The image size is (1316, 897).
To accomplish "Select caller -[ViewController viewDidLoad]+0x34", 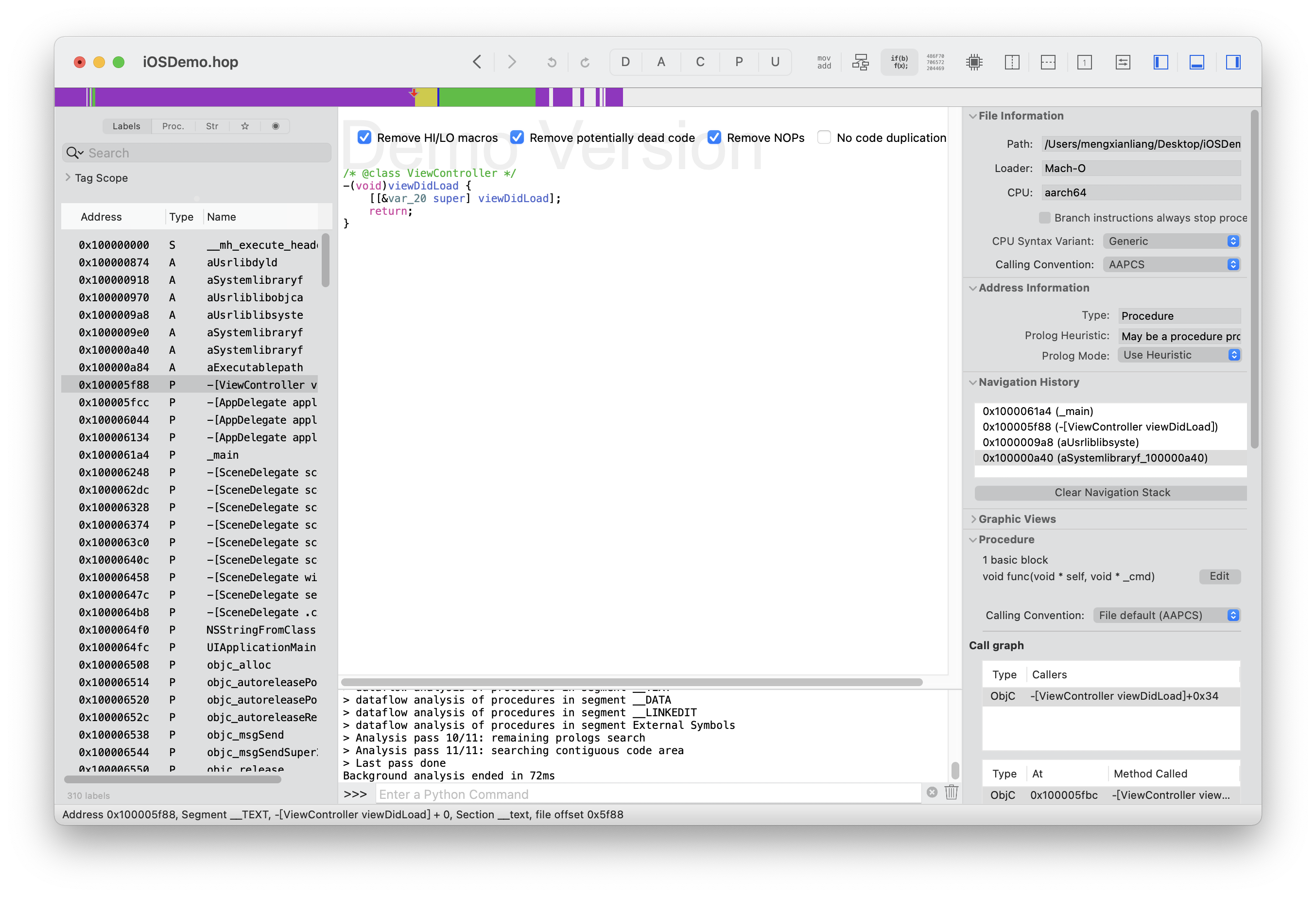I will [1110, 696].
